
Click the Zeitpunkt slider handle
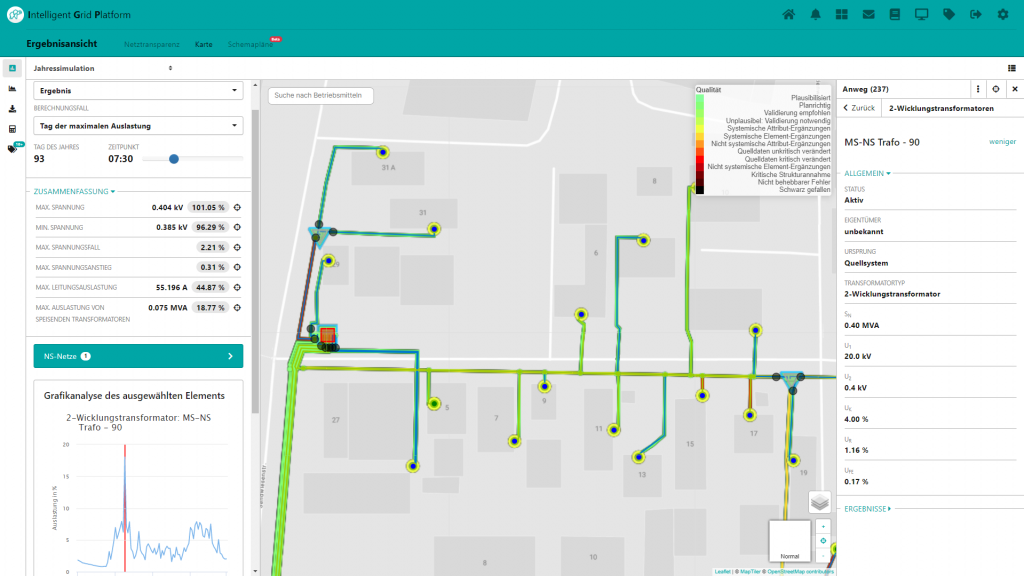pos(174,158)
